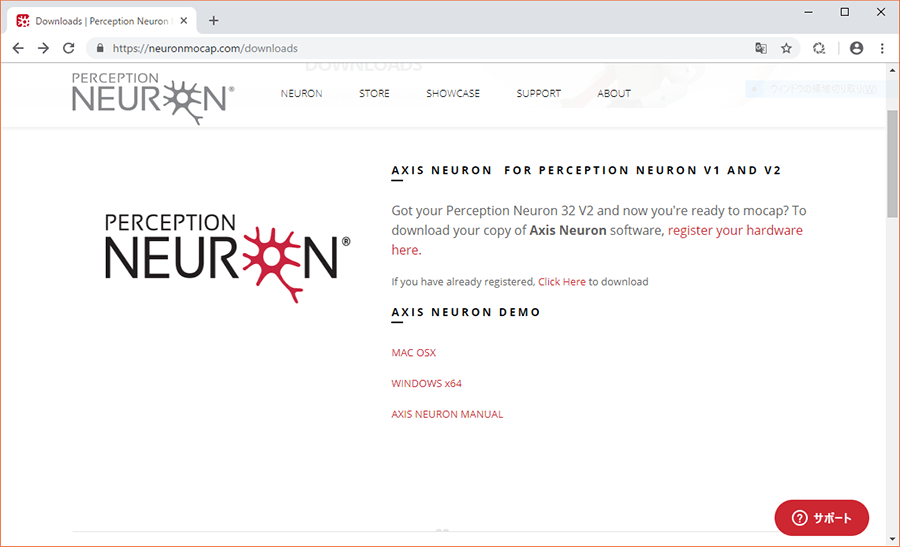The height and width of the screenshot is (547, 900).
Task: Click the Perception Neuron tab favicon
Action: pos(23,21)
